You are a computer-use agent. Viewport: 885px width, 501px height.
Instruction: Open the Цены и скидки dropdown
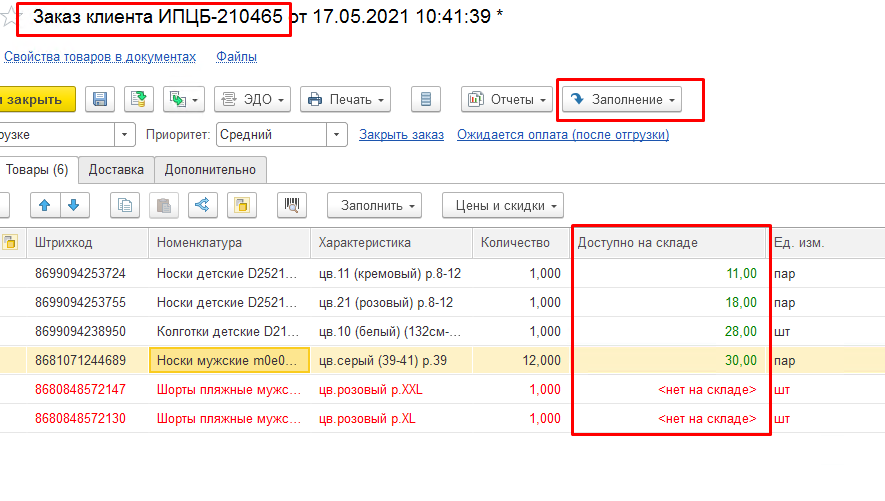click(x=503, y=205)
